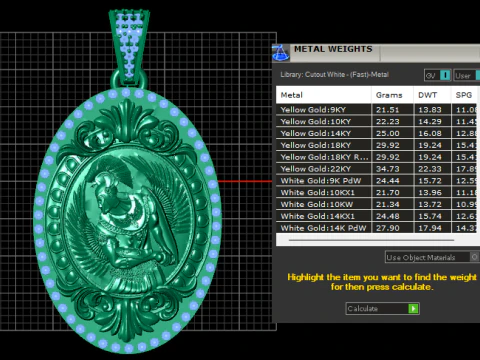
Task: Sort by the SPG column header
Action: (x=464, y=95)
